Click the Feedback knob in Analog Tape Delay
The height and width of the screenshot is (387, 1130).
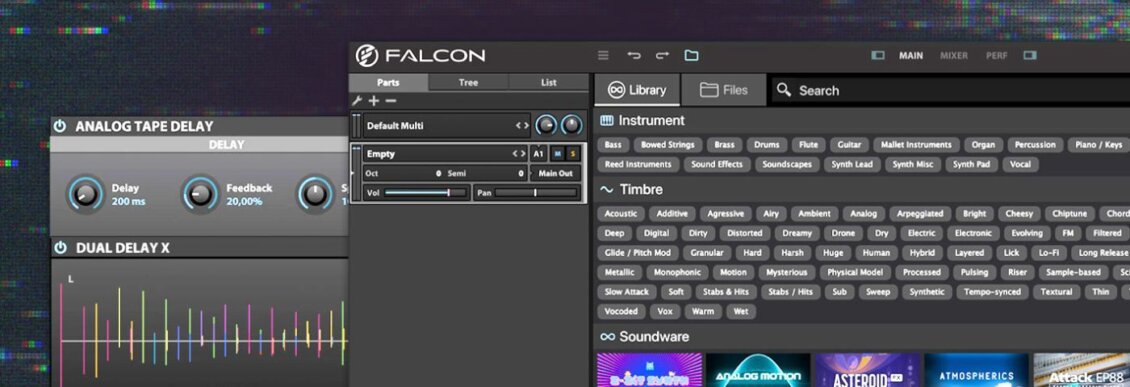coord(200,194)
